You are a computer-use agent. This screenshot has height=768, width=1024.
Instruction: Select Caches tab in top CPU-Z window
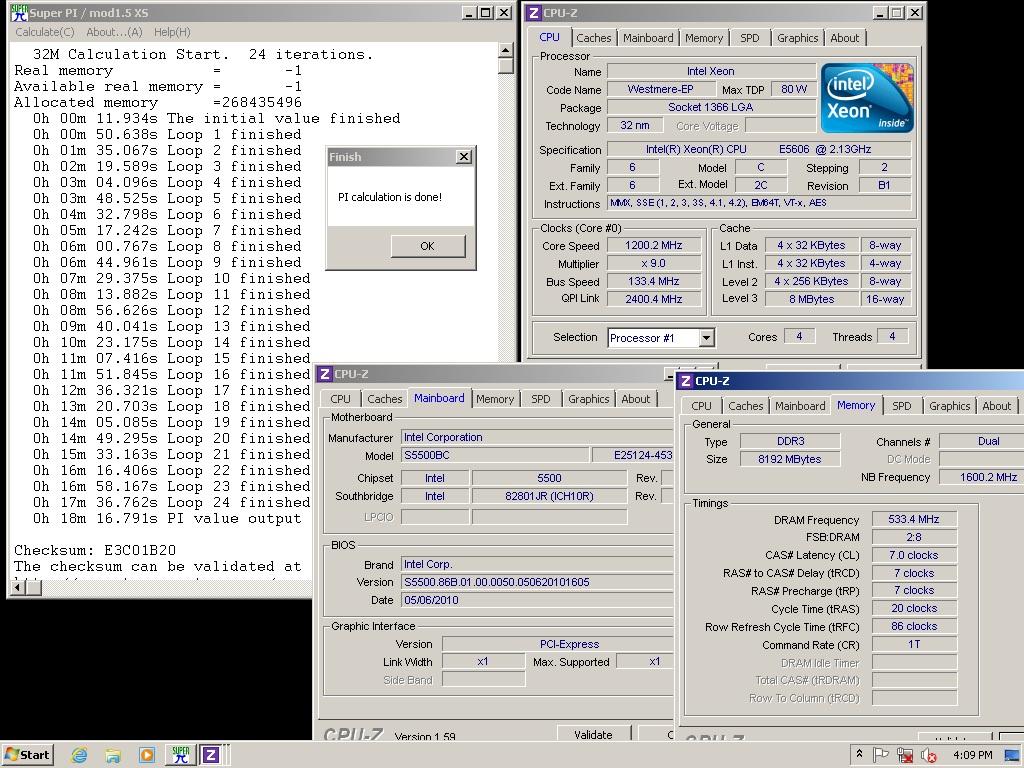pyautogui.click(x=594, y=38)
